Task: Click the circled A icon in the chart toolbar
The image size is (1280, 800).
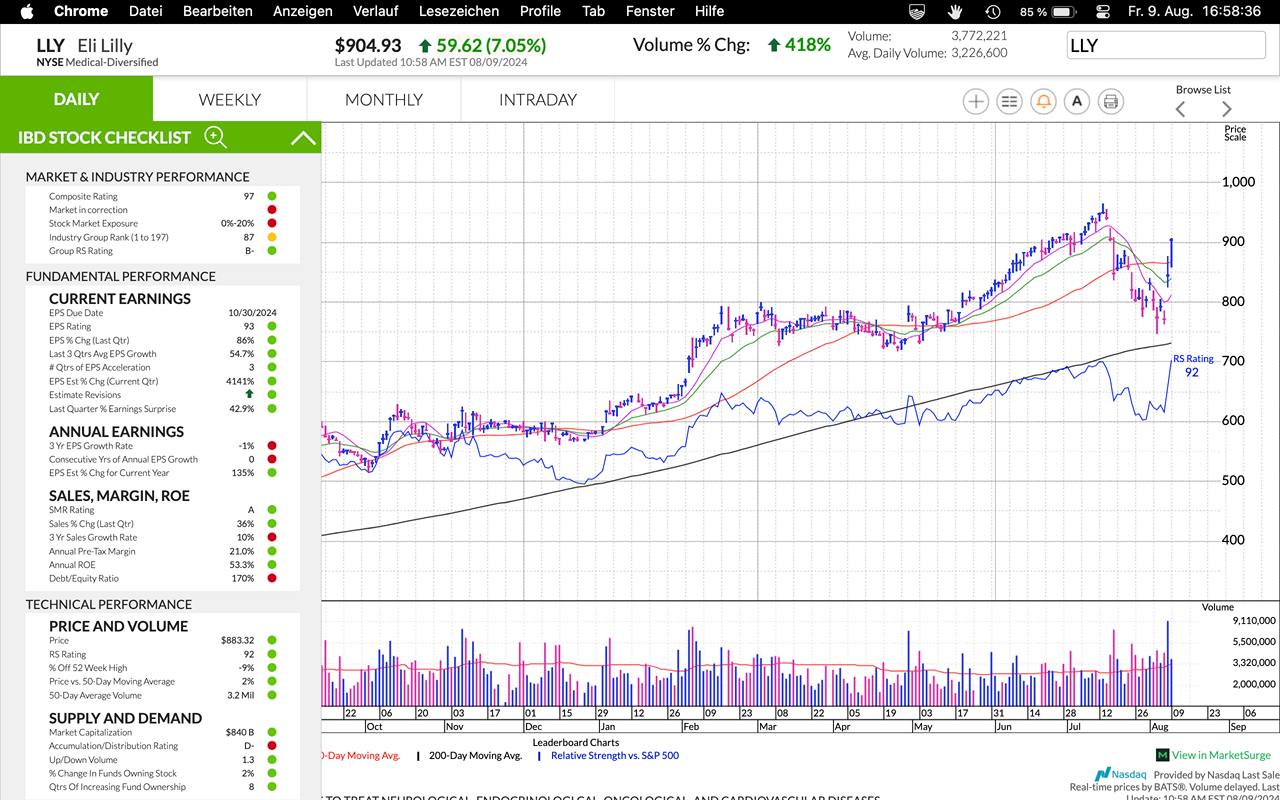Action: point(1077,101)
